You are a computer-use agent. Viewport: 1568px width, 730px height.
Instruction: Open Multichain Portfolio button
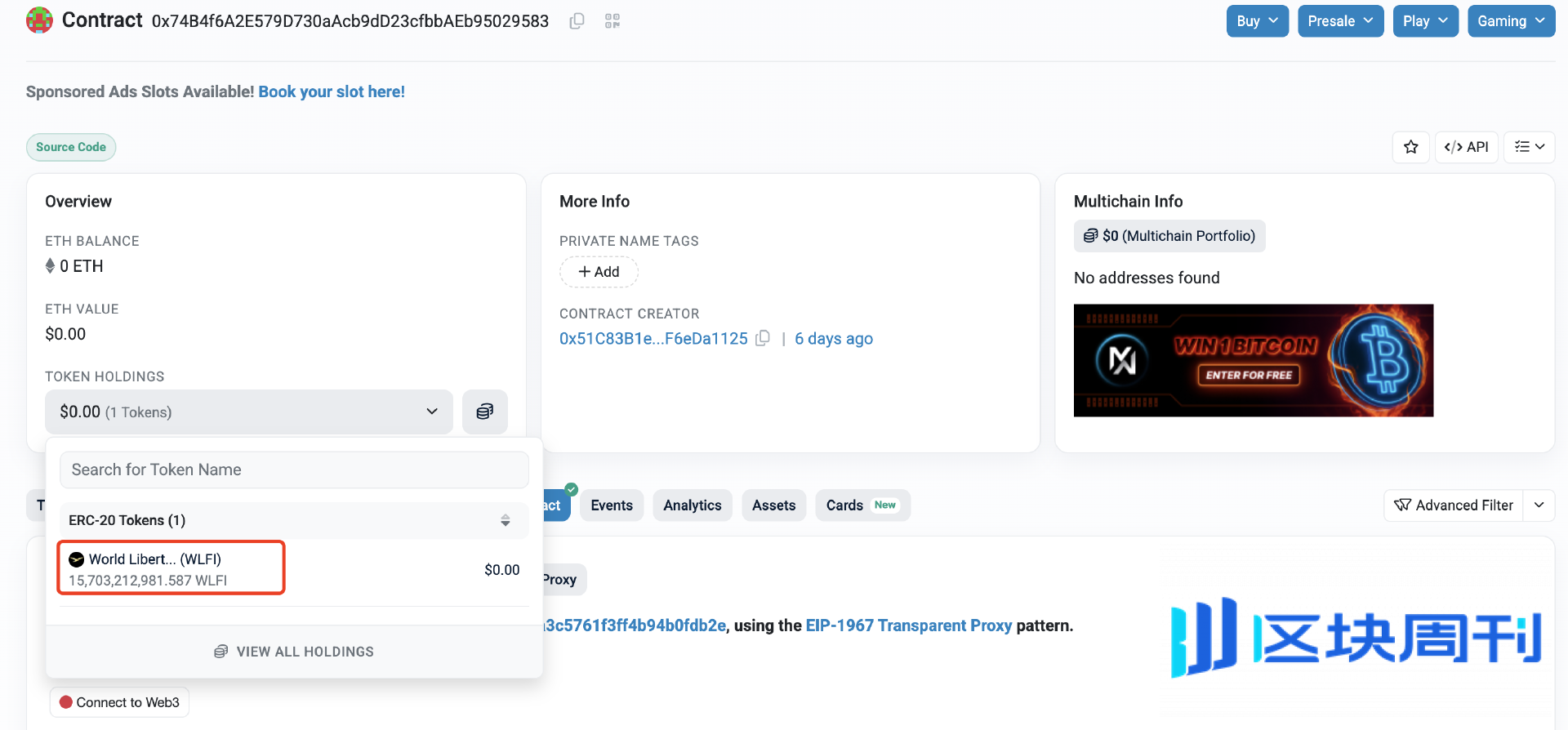click(1169, 236)
